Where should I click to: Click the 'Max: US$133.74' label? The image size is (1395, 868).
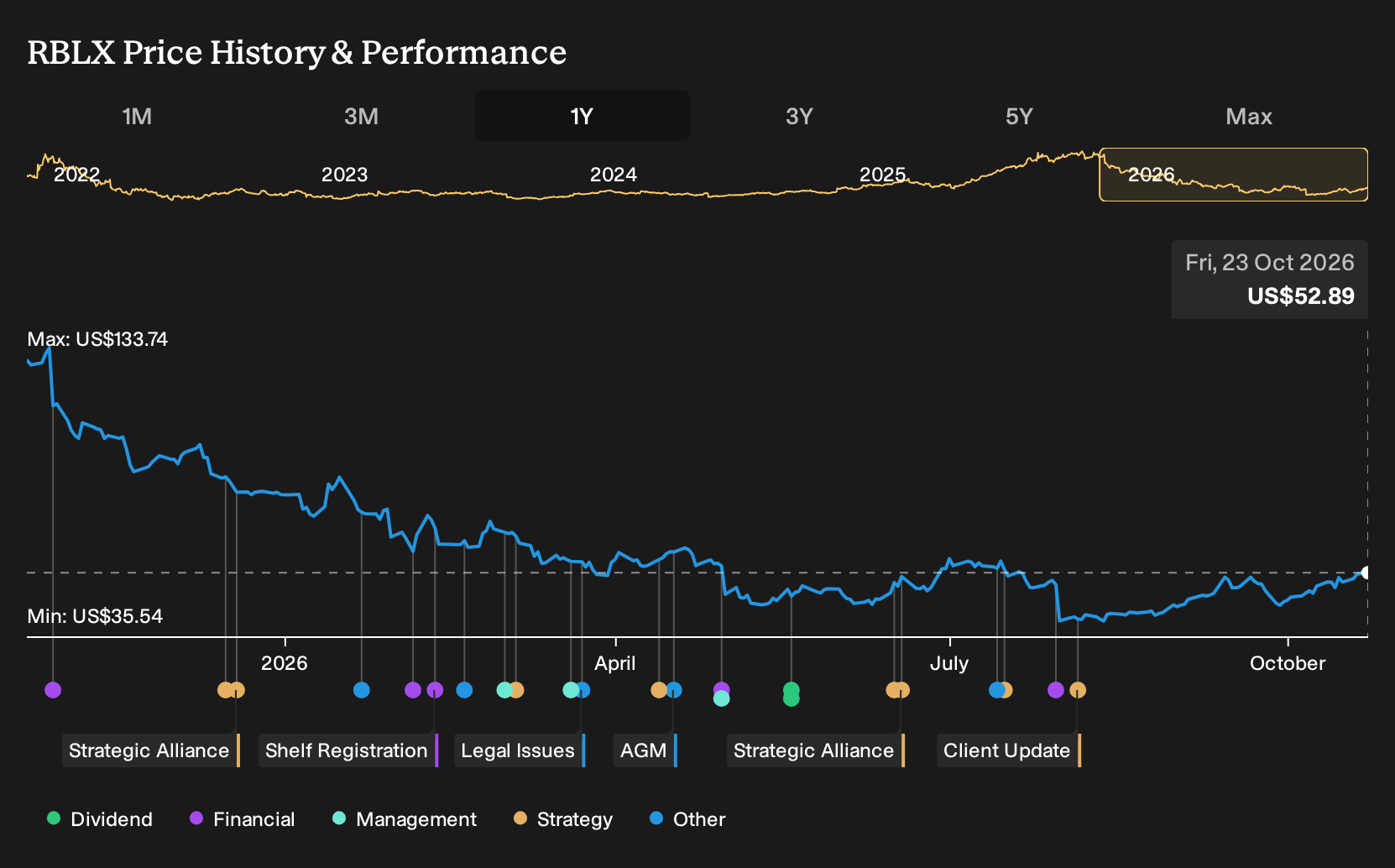(x=97, y=339)
